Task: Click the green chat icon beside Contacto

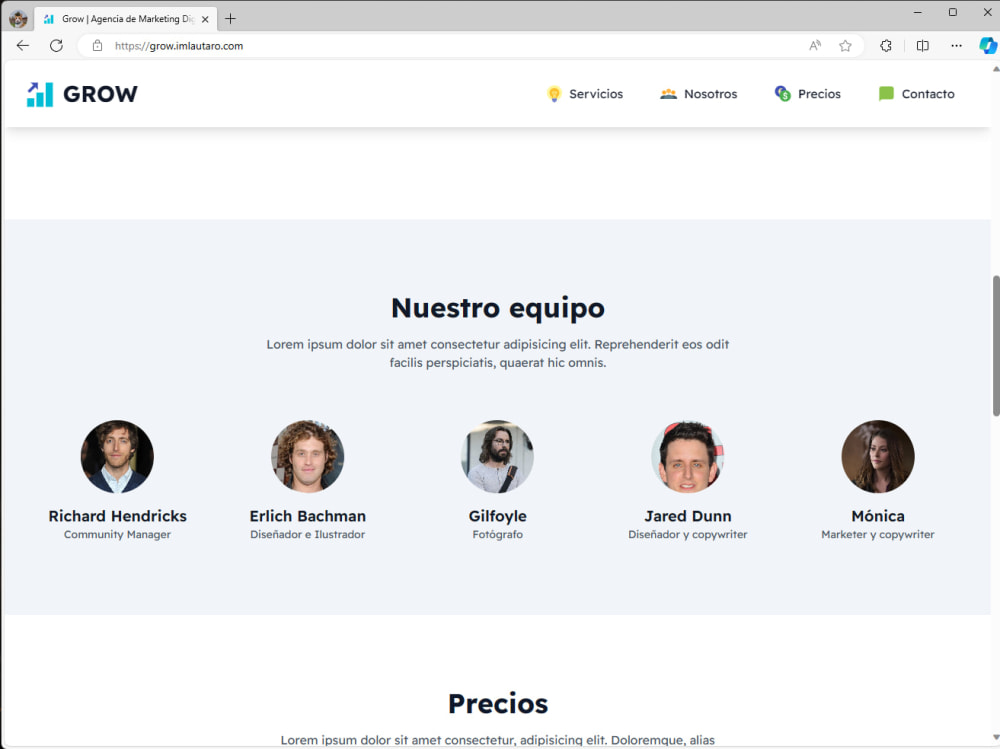Action: click(x=886, y=94)
